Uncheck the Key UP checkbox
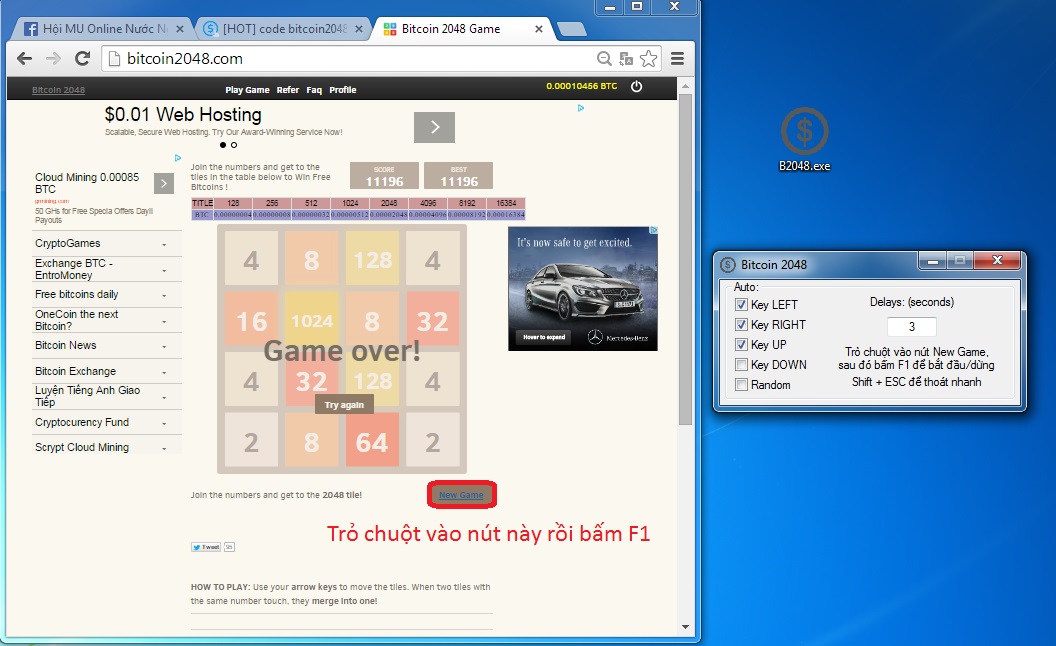 click(741, 345)
